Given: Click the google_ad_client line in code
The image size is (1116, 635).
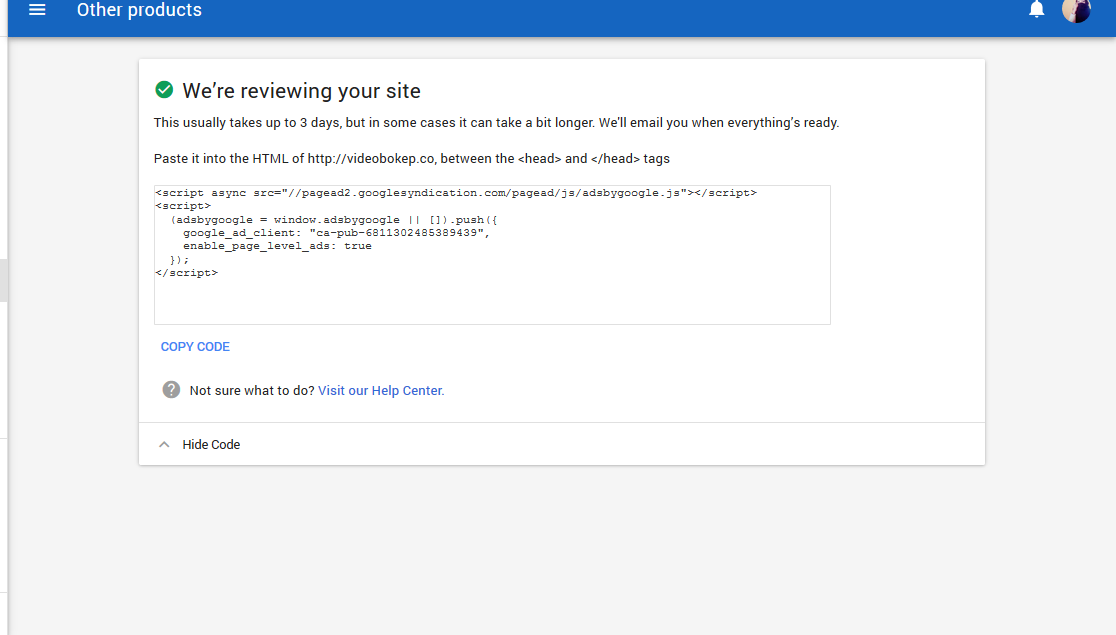Looking at the screenshot, I should tap(337, 233).
